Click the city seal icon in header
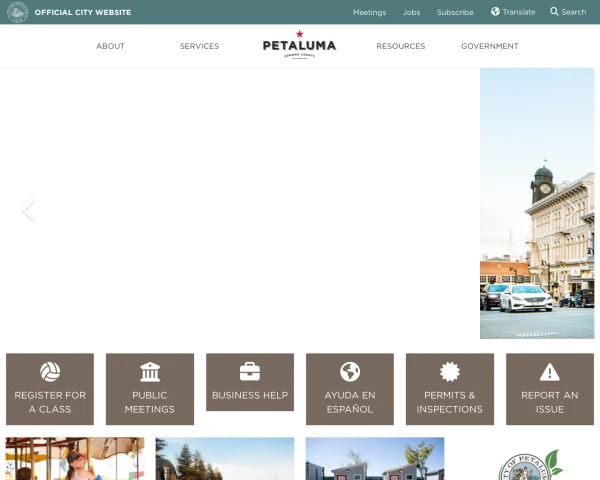Image resolution: width=600 pixels, height=480 pixels. pos(18,12)
